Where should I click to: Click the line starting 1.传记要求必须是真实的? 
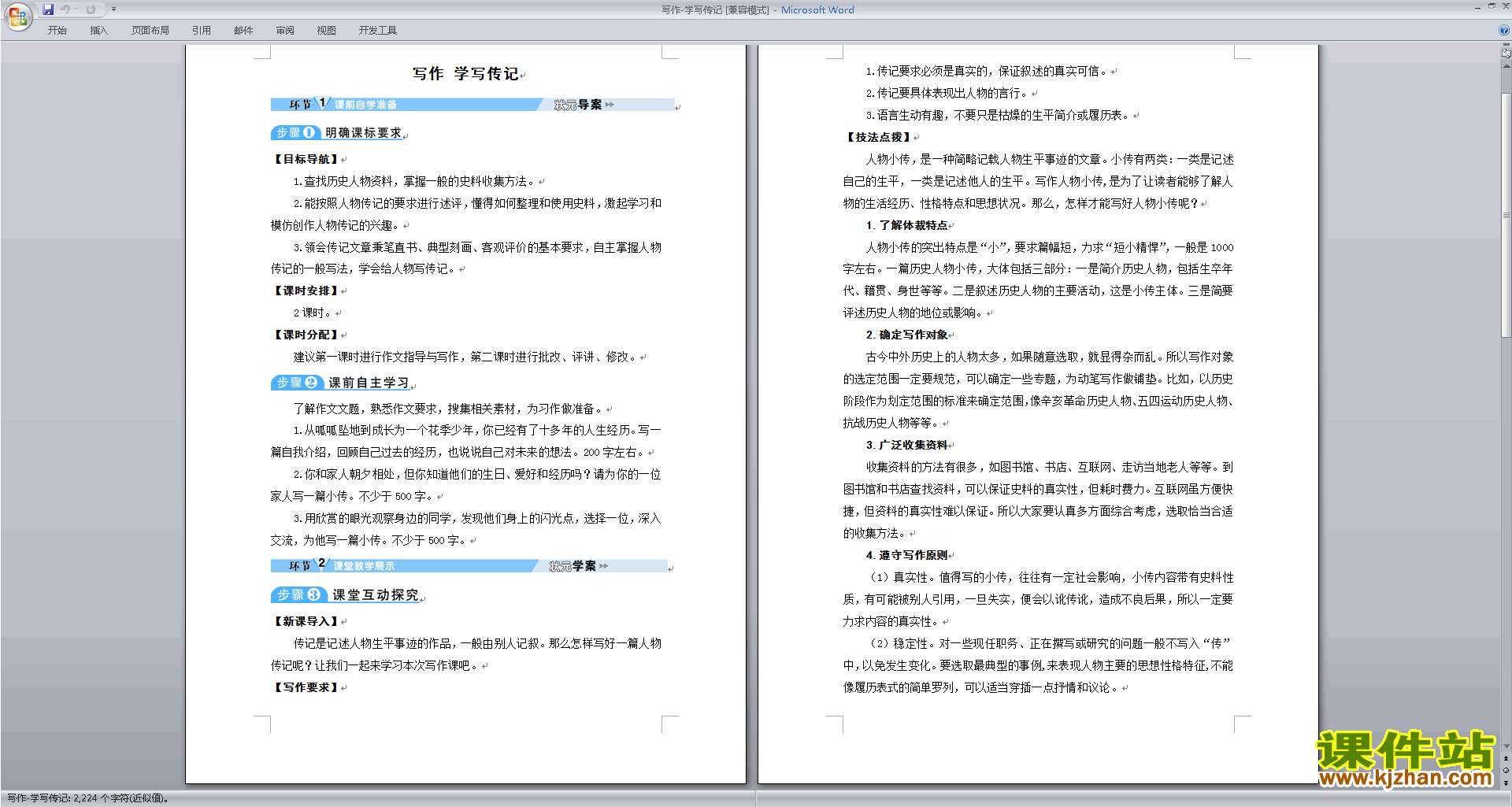click(988, 71)
